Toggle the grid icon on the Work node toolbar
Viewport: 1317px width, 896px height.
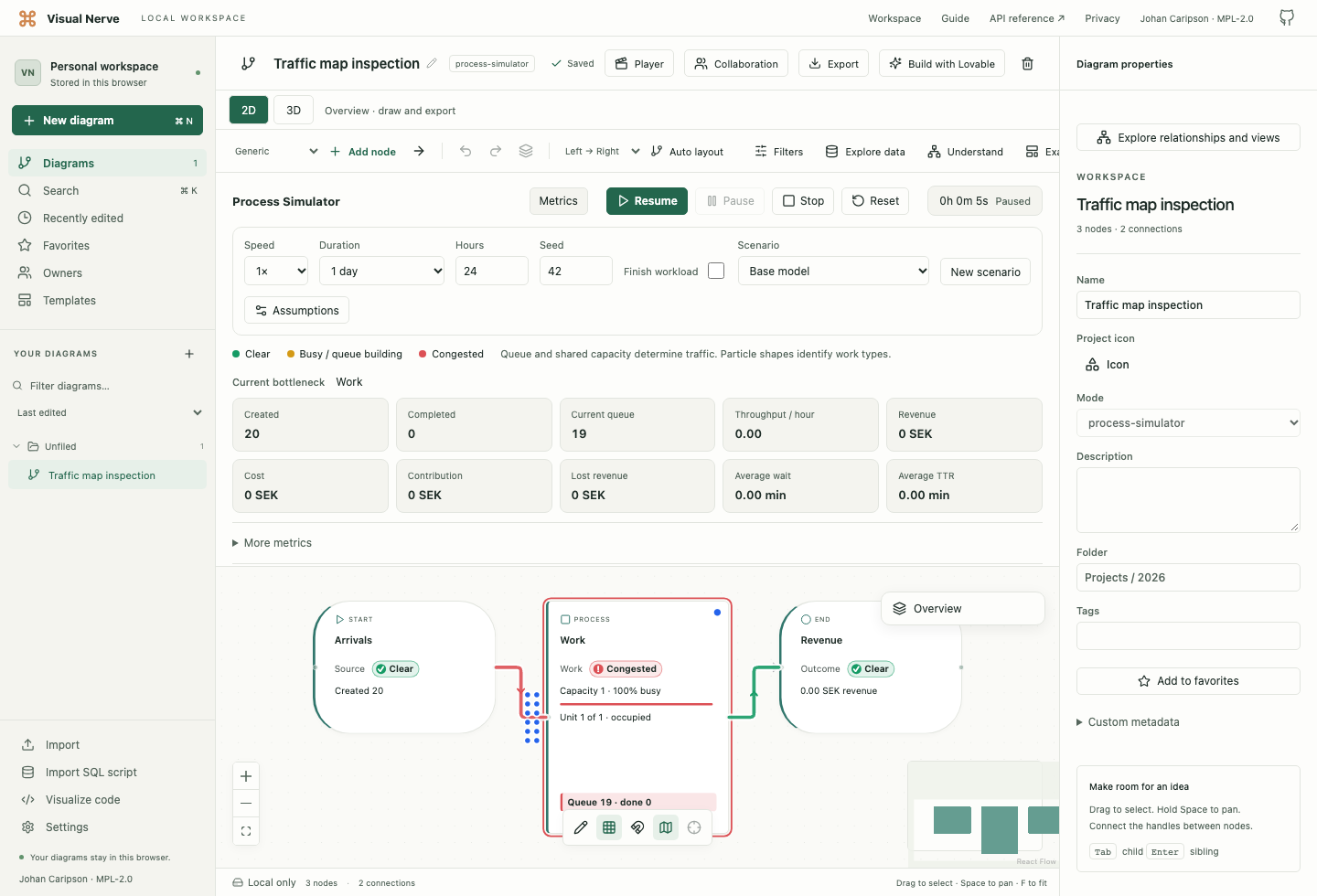point(609,827)
